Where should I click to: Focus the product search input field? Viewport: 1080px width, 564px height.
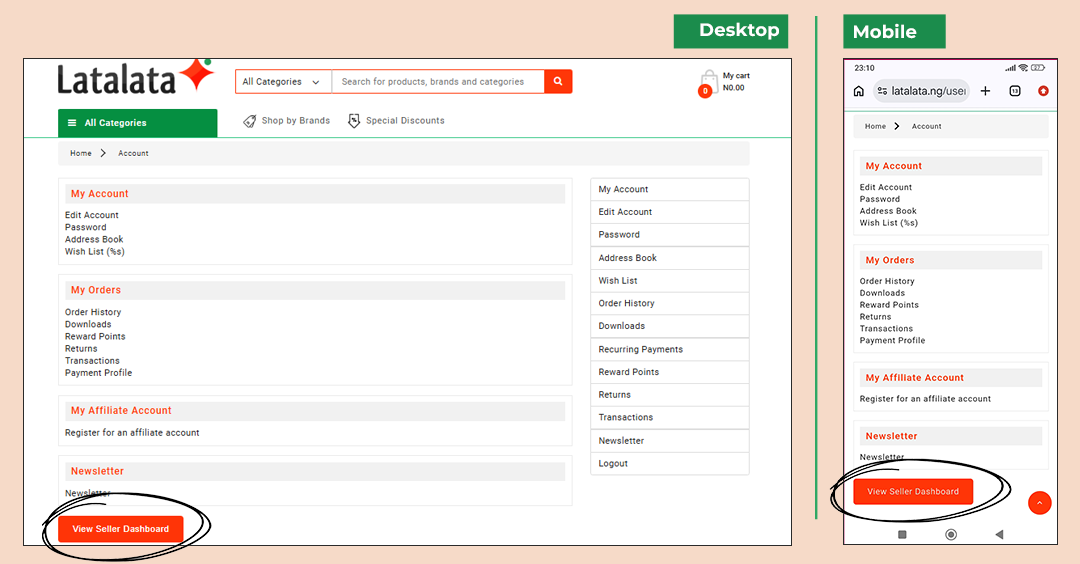click(438, 81)
